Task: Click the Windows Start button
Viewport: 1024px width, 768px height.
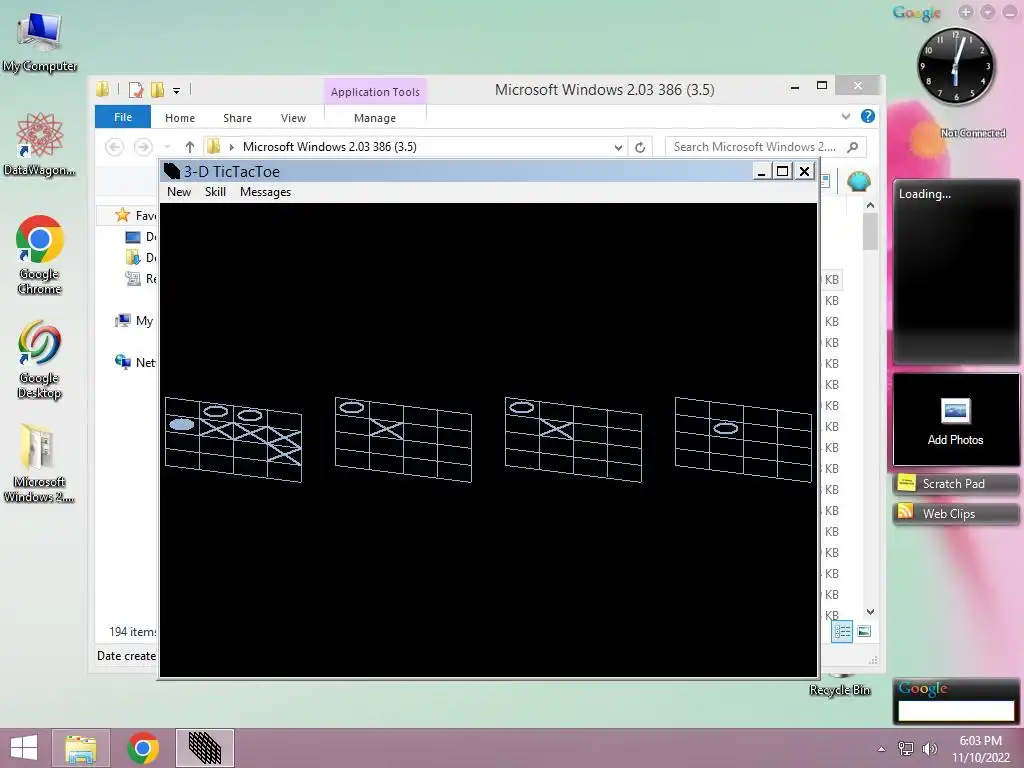Action: (x=24, y=748)
